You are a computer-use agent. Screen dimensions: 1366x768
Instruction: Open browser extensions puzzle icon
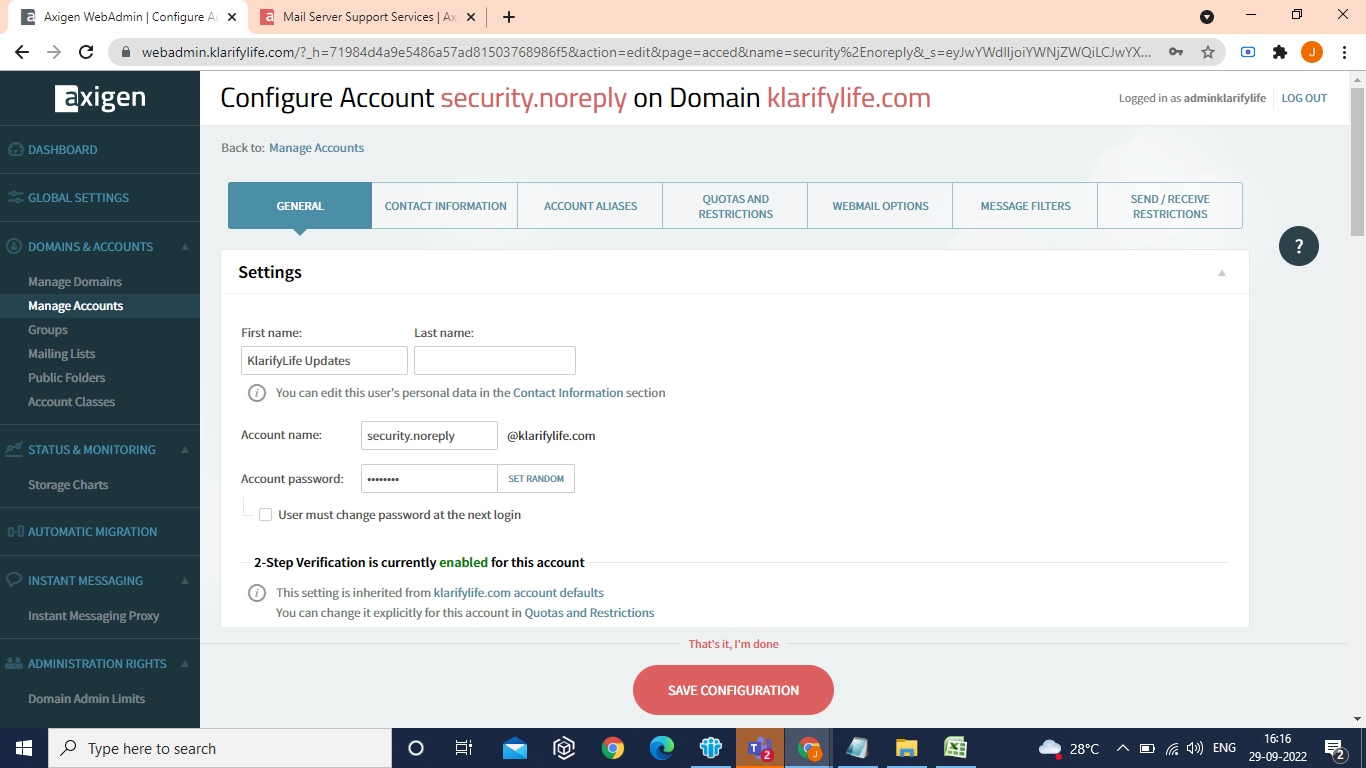point(1280,52)
